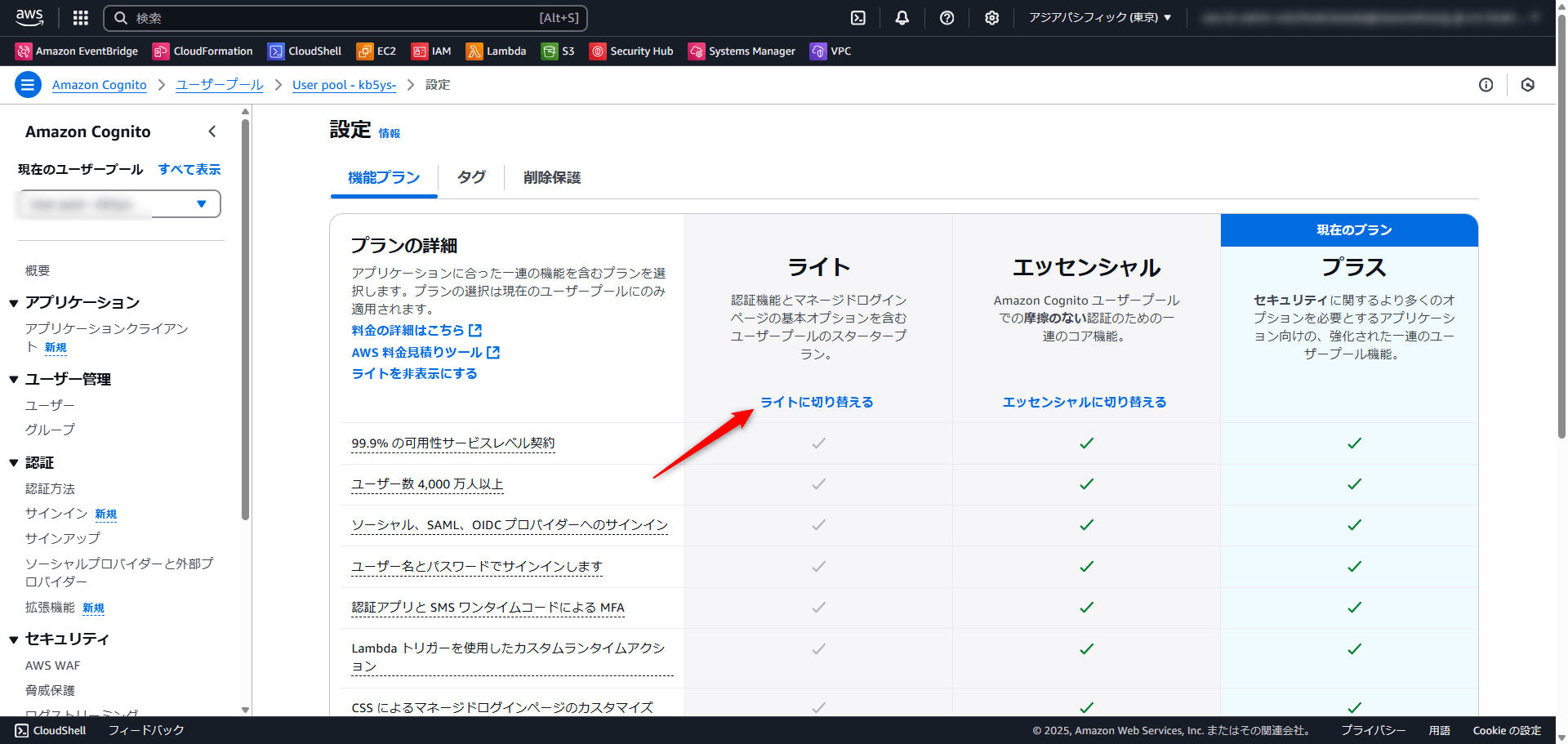
Task: Open the info panel icon
Action: 1486,85
